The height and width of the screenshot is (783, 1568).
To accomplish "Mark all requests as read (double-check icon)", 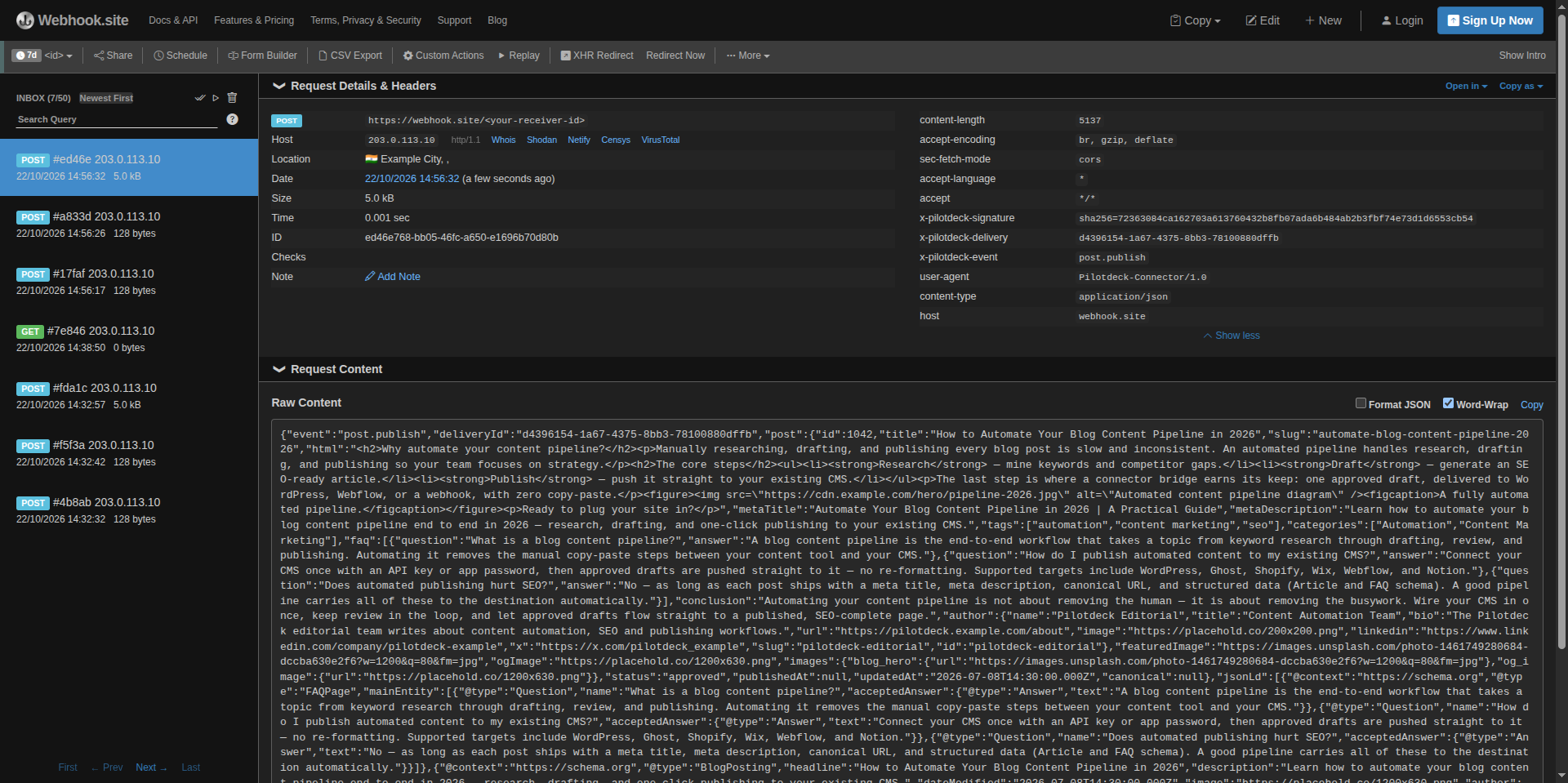I will (200, 98).
